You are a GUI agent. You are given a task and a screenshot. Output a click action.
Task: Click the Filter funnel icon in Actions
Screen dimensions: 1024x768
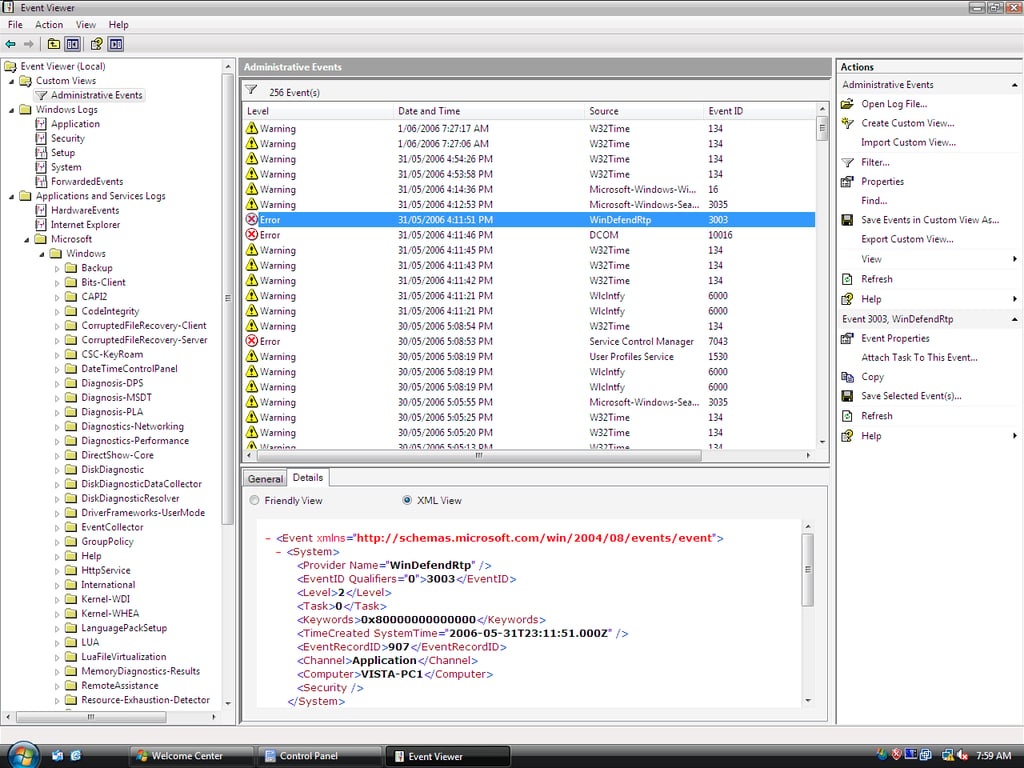(847, 163)
